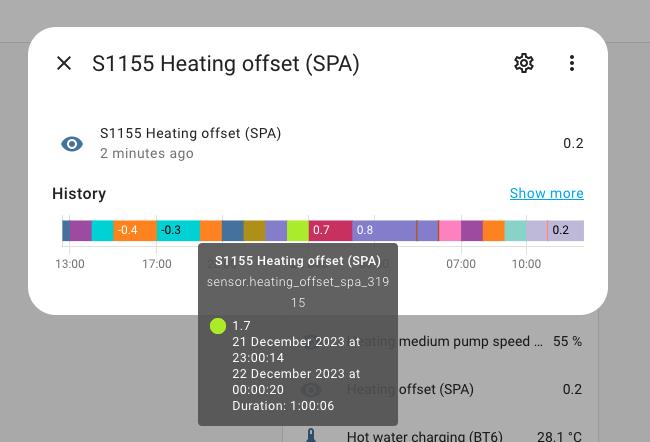Open entity settings with the gear icon
Image resolution: width=650 pixels, height=442 pixels.
[524, 63]
